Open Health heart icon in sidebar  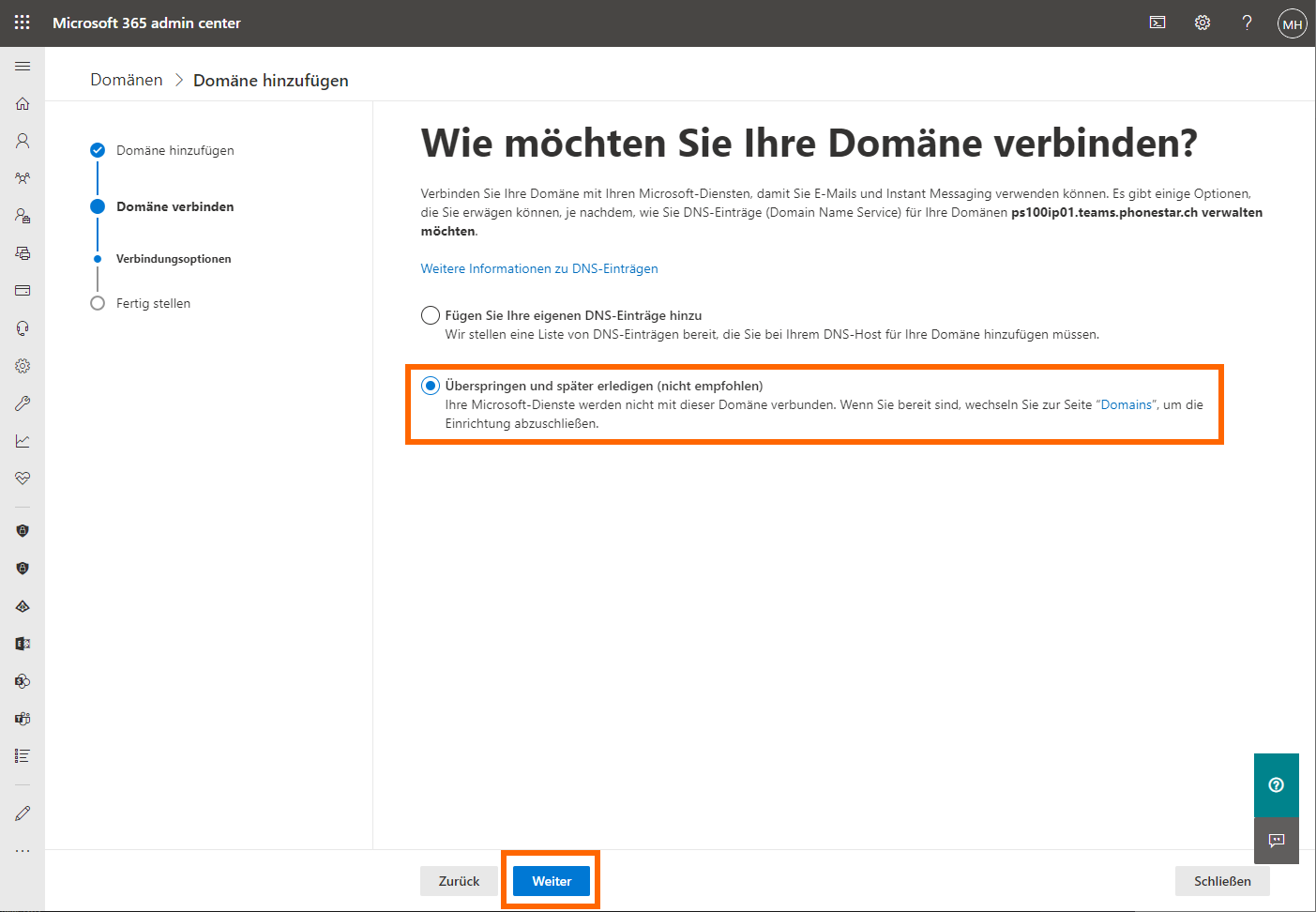pos(23,479)
